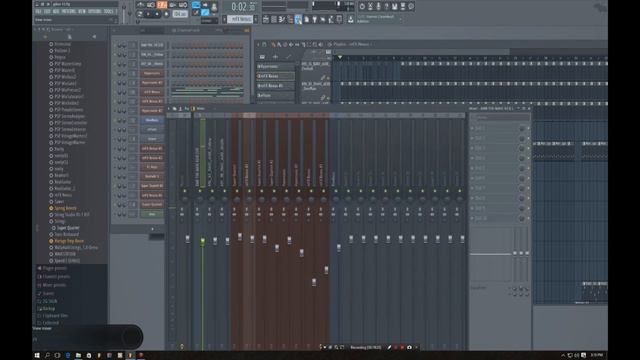Click the selected green mixer track fader

202,242
